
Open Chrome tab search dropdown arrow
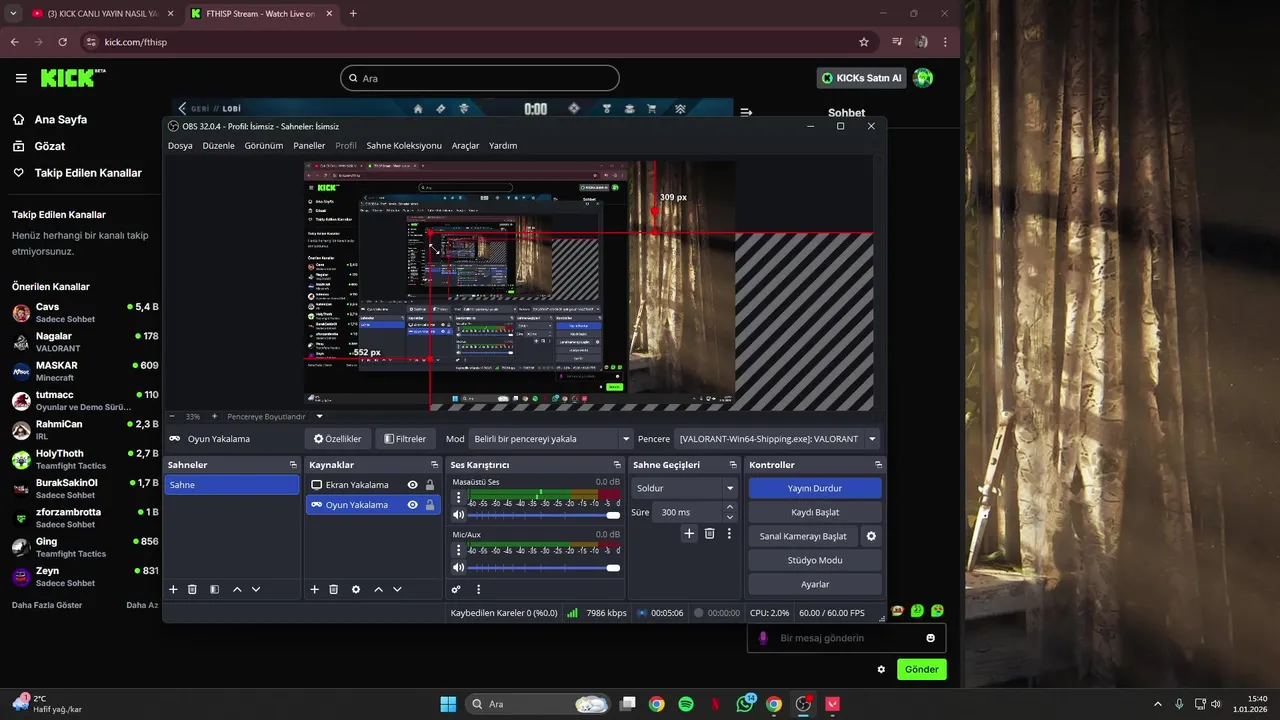coord(13,14)
